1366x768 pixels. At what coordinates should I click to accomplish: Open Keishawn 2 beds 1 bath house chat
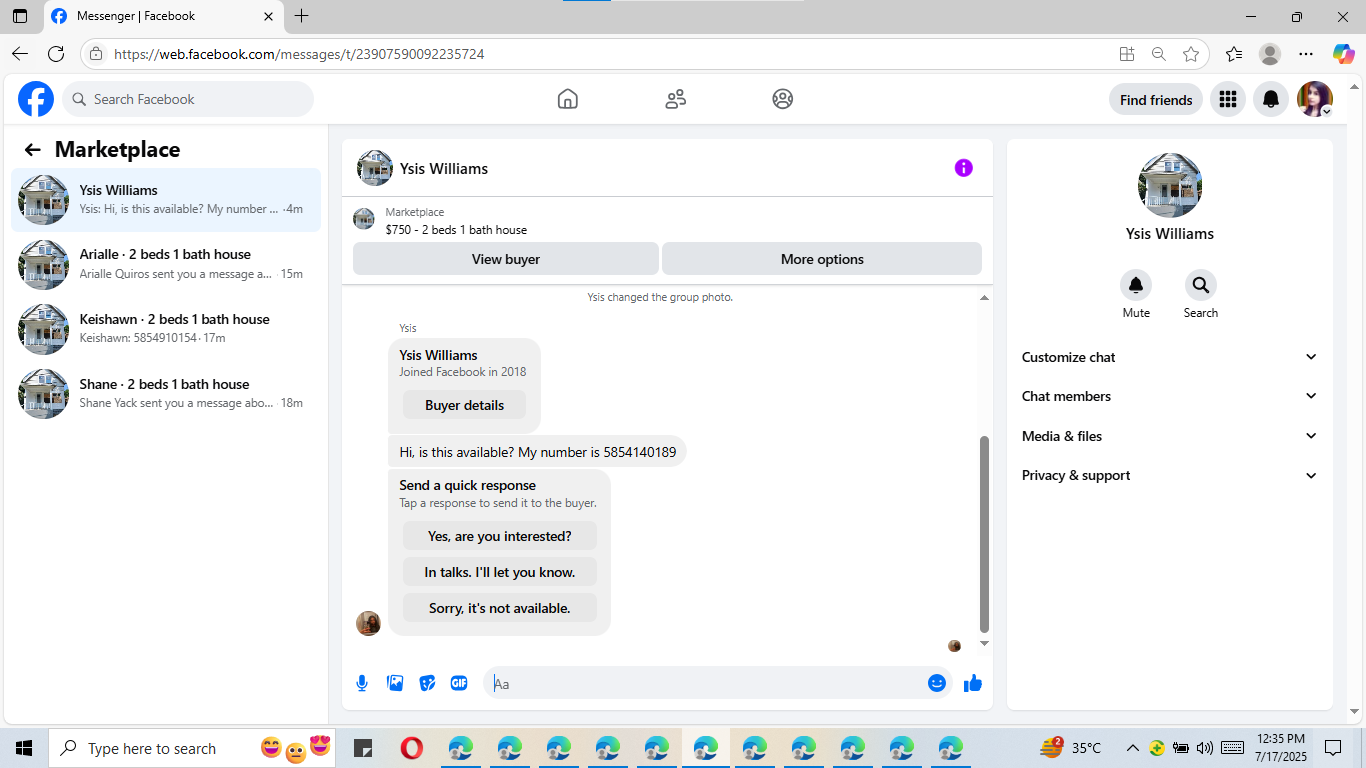point(166,329)
